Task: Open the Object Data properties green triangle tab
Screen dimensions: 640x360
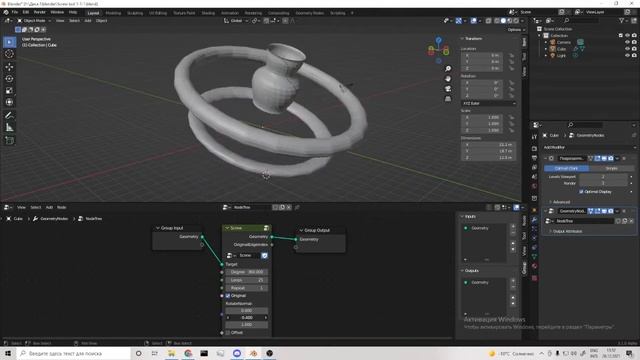Action: (x=534, y=256)
